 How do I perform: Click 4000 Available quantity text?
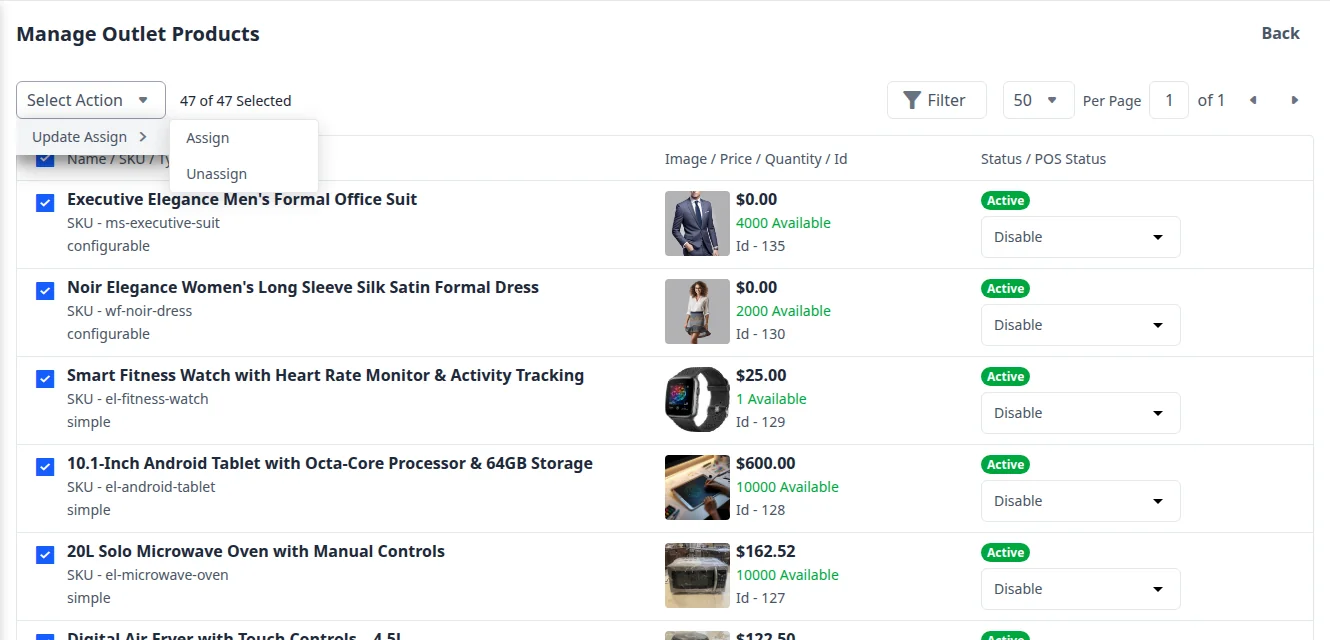point(783,223)
